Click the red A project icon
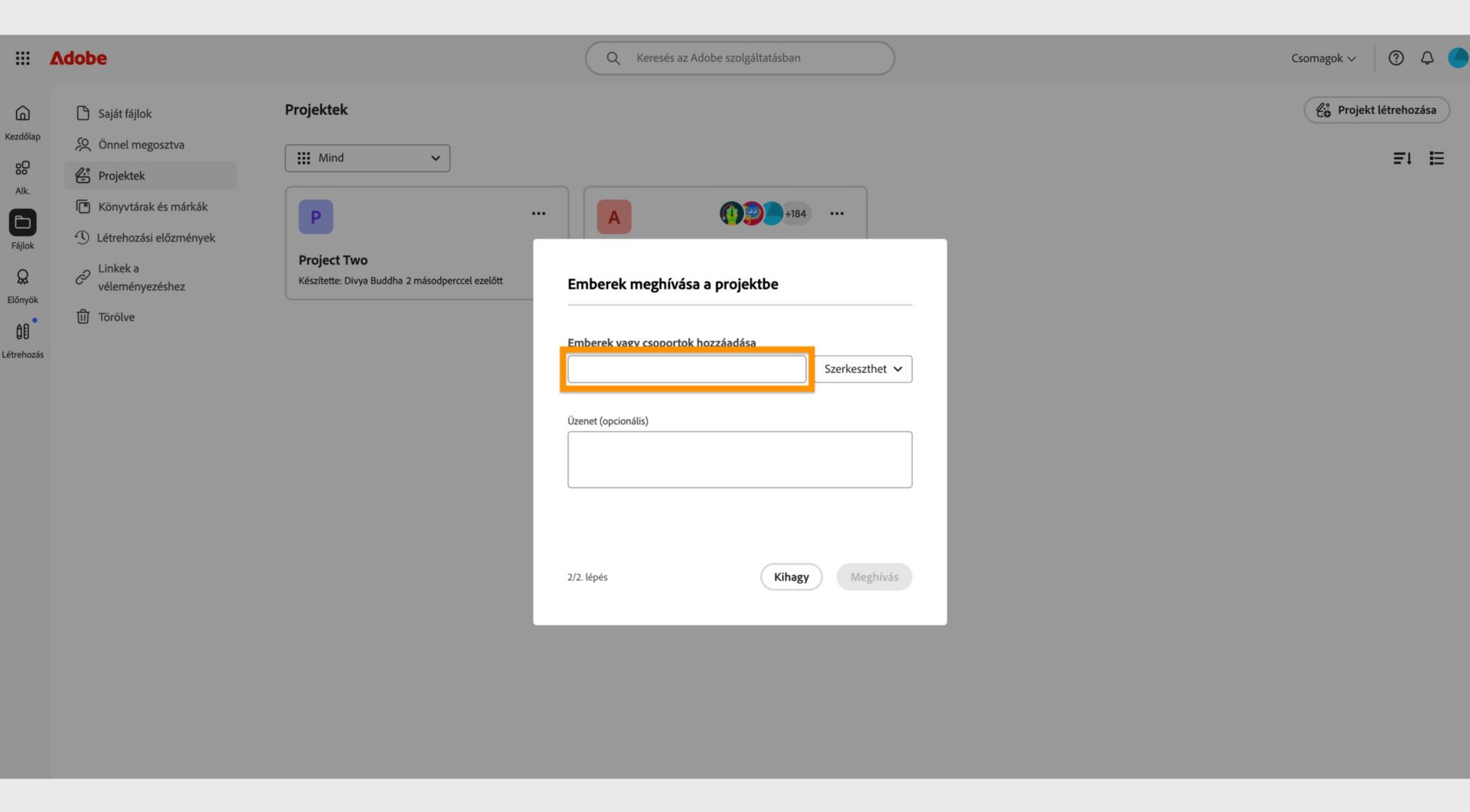 pos(614,217)
